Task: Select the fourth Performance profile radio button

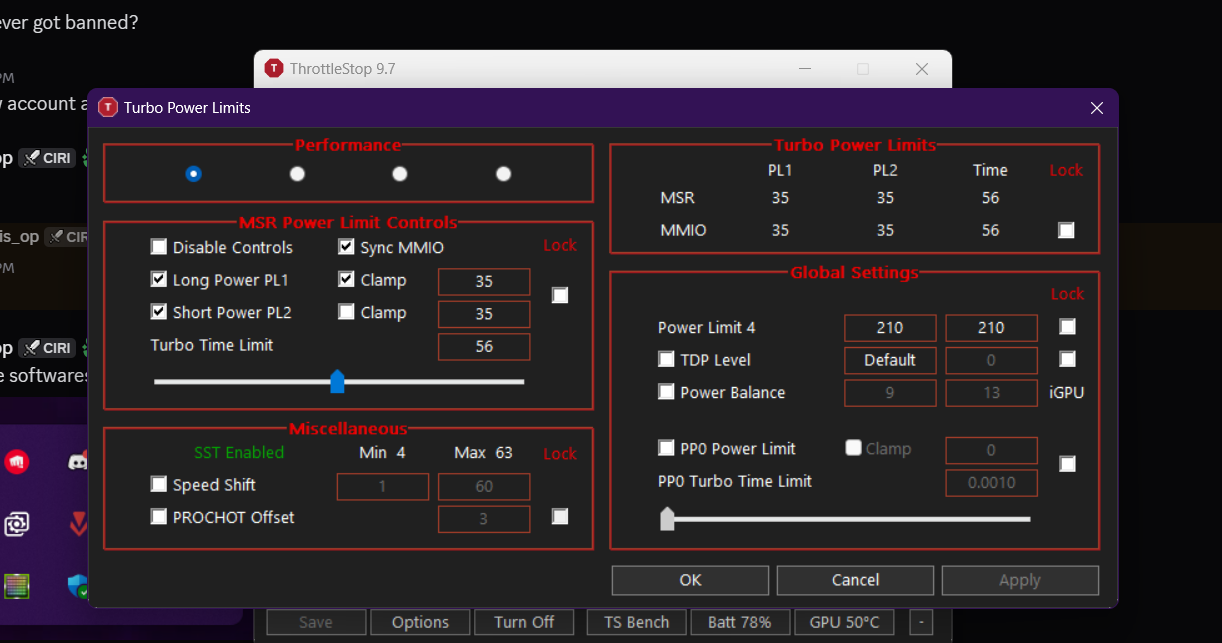Action: click(x=504, y=173)
